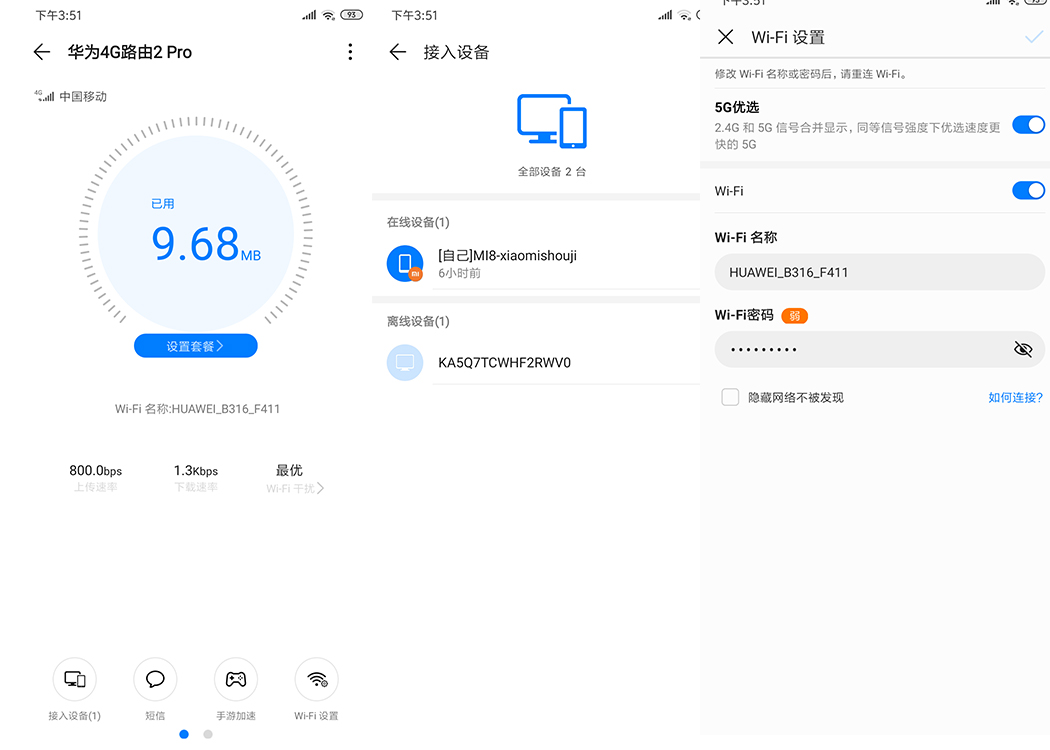Screen dimensions: 1050x750
Task: Reveal Wi-Fi password with the eye icon
Action: 1022,349
